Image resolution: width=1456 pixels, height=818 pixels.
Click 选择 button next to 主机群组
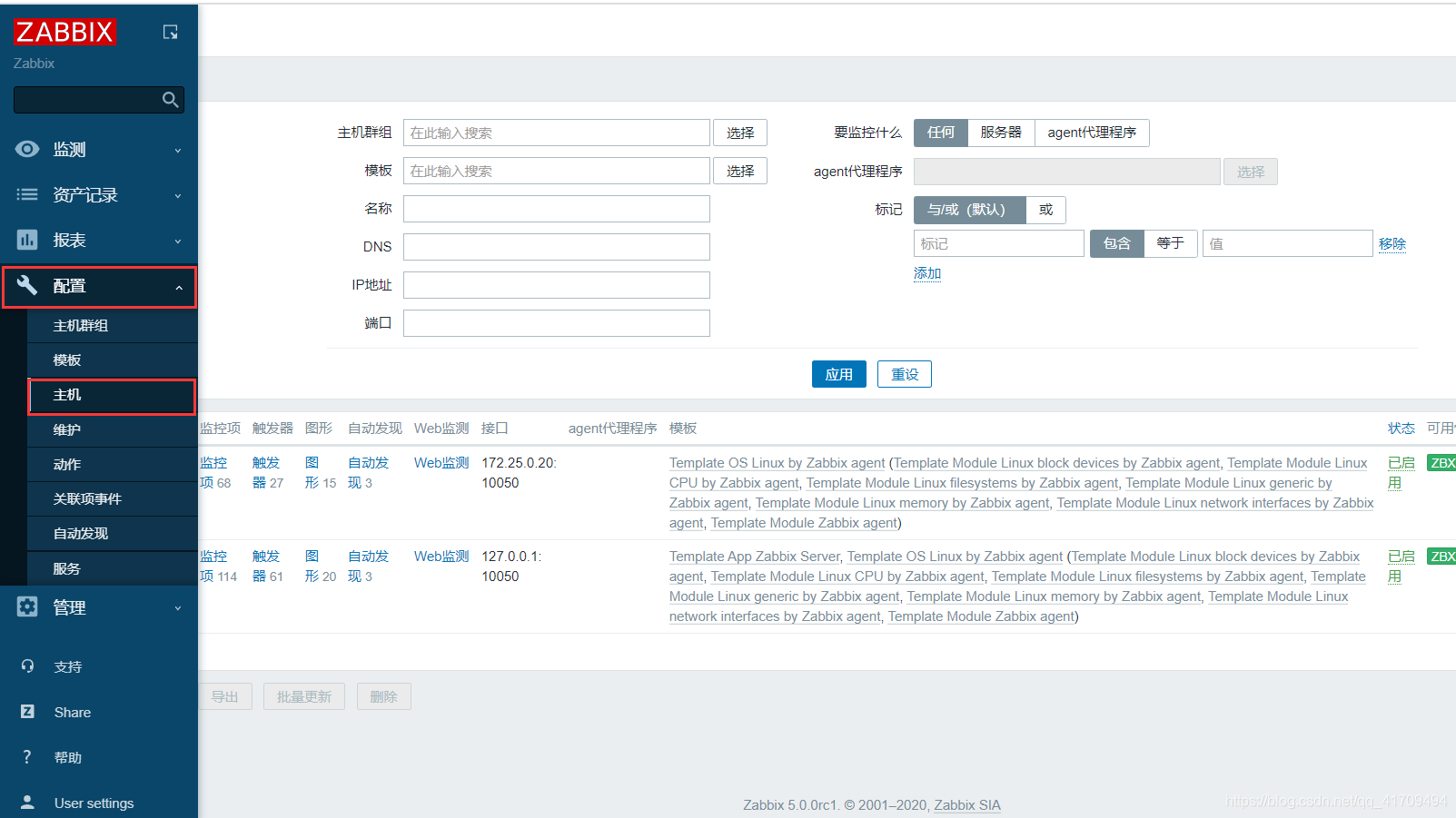click(x=740, y=133)
